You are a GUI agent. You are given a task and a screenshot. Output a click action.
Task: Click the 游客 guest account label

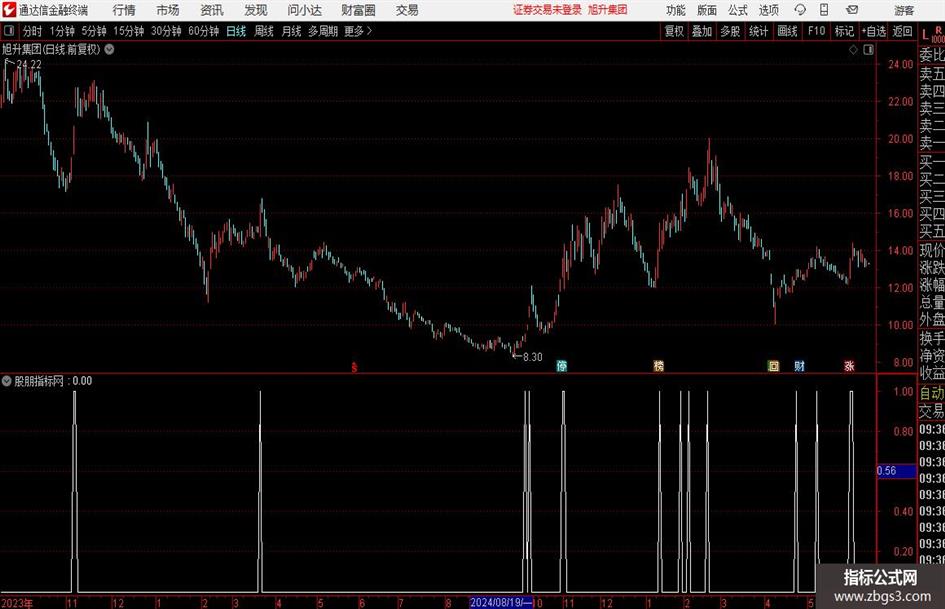pos(904,10)
